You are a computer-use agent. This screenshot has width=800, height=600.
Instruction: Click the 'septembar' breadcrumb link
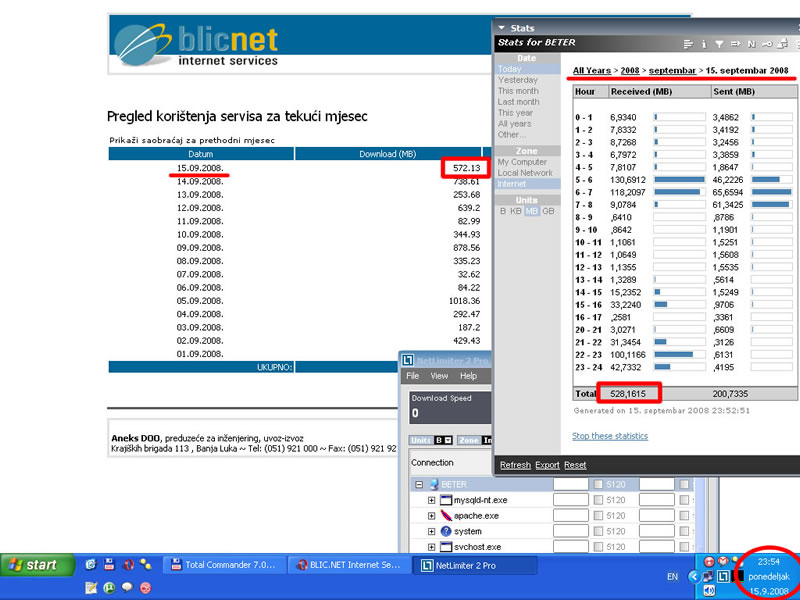click(672, 70)
